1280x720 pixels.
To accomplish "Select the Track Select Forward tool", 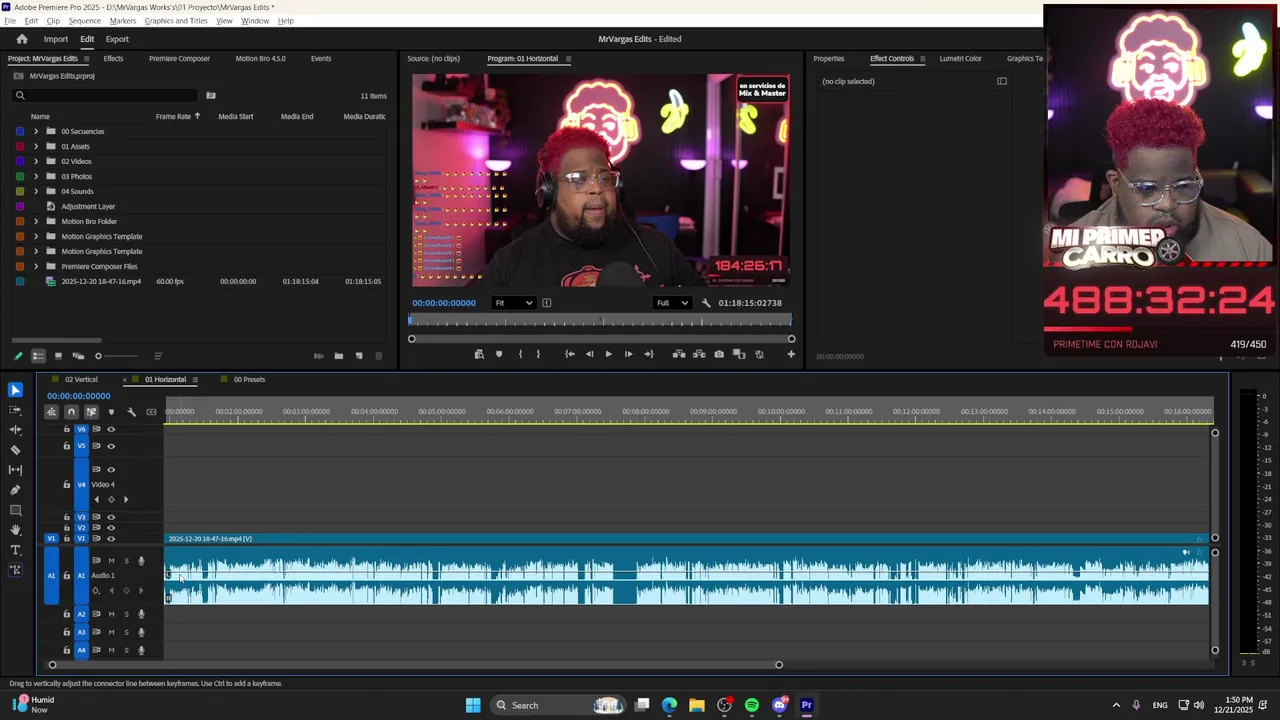I will 15,410.
